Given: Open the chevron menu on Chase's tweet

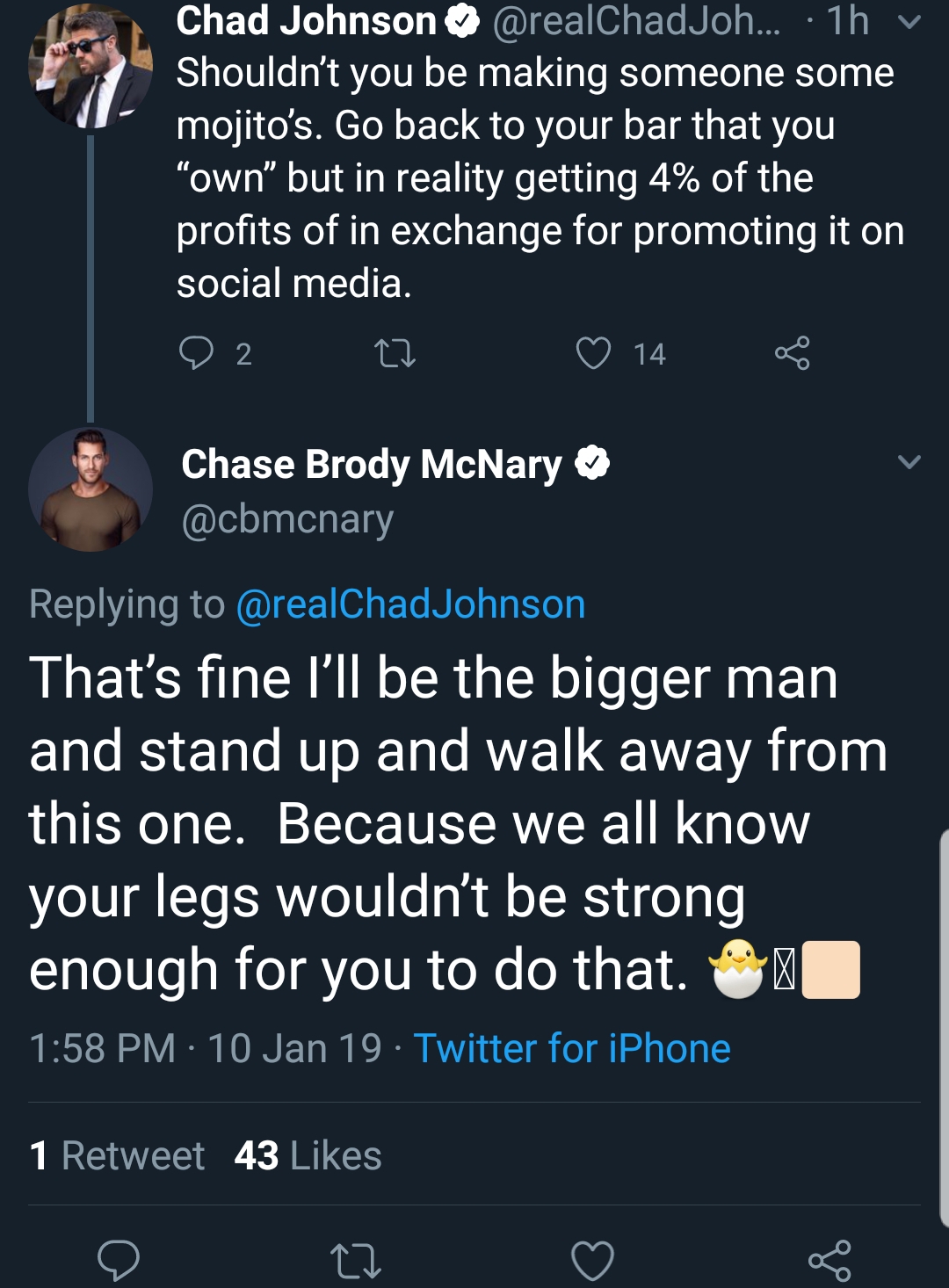Looking at the screenshot, I should pyautogui.click(x=909, y=461).
